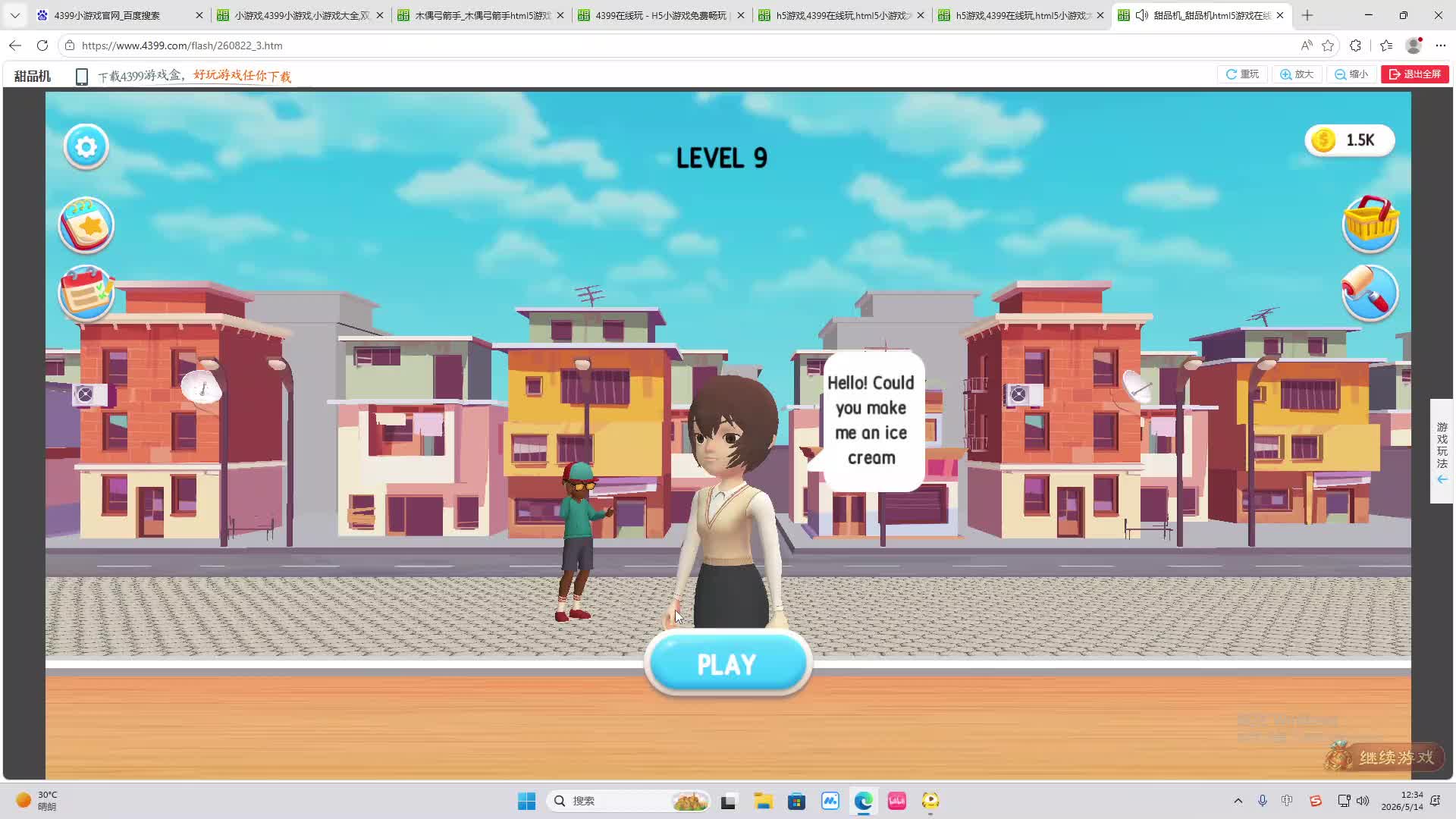Screen dimensions: 1456x819
Task: Open the browser profile avatar
Action: 1414,45
